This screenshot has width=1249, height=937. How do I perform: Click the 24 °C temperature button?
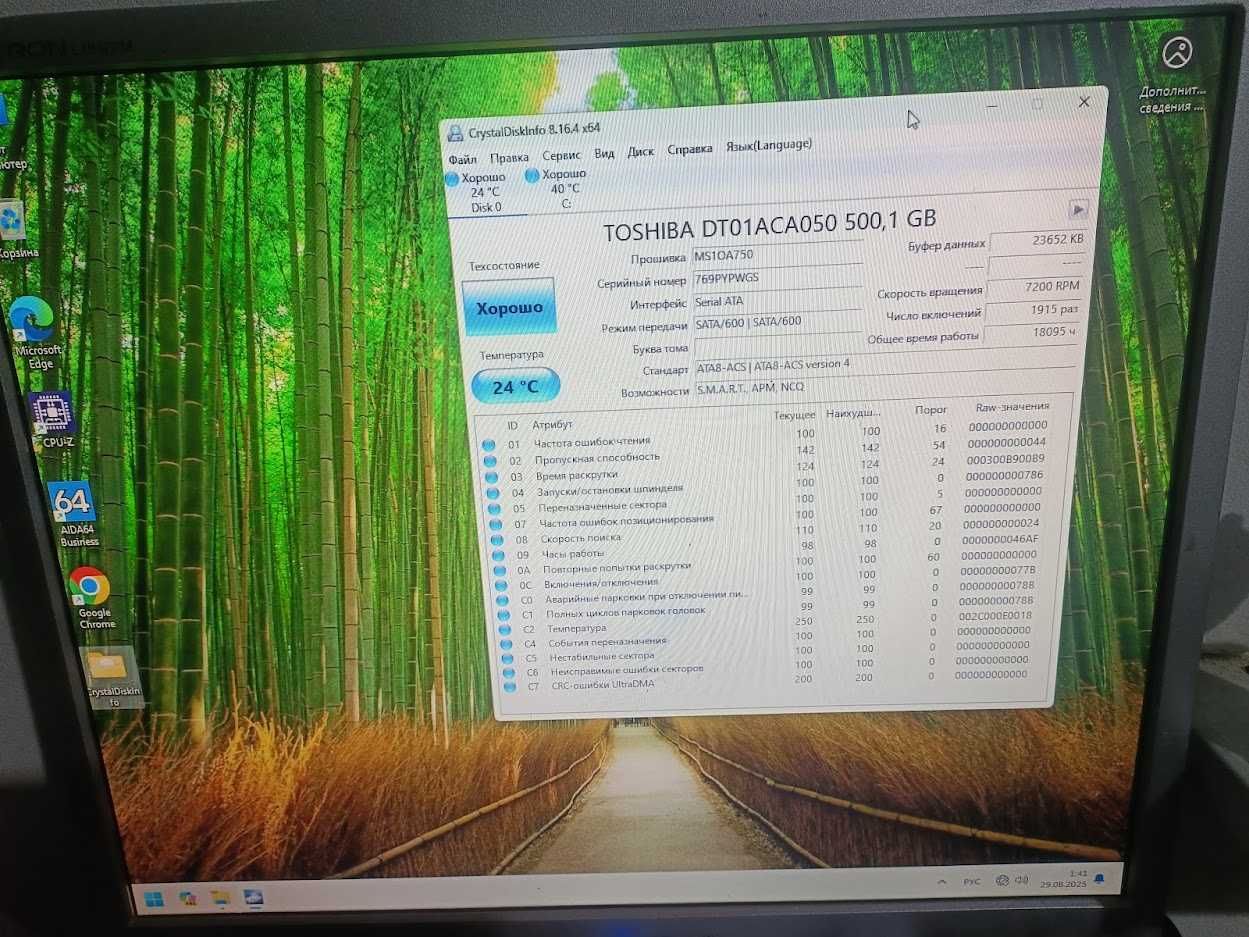[515, 387]
